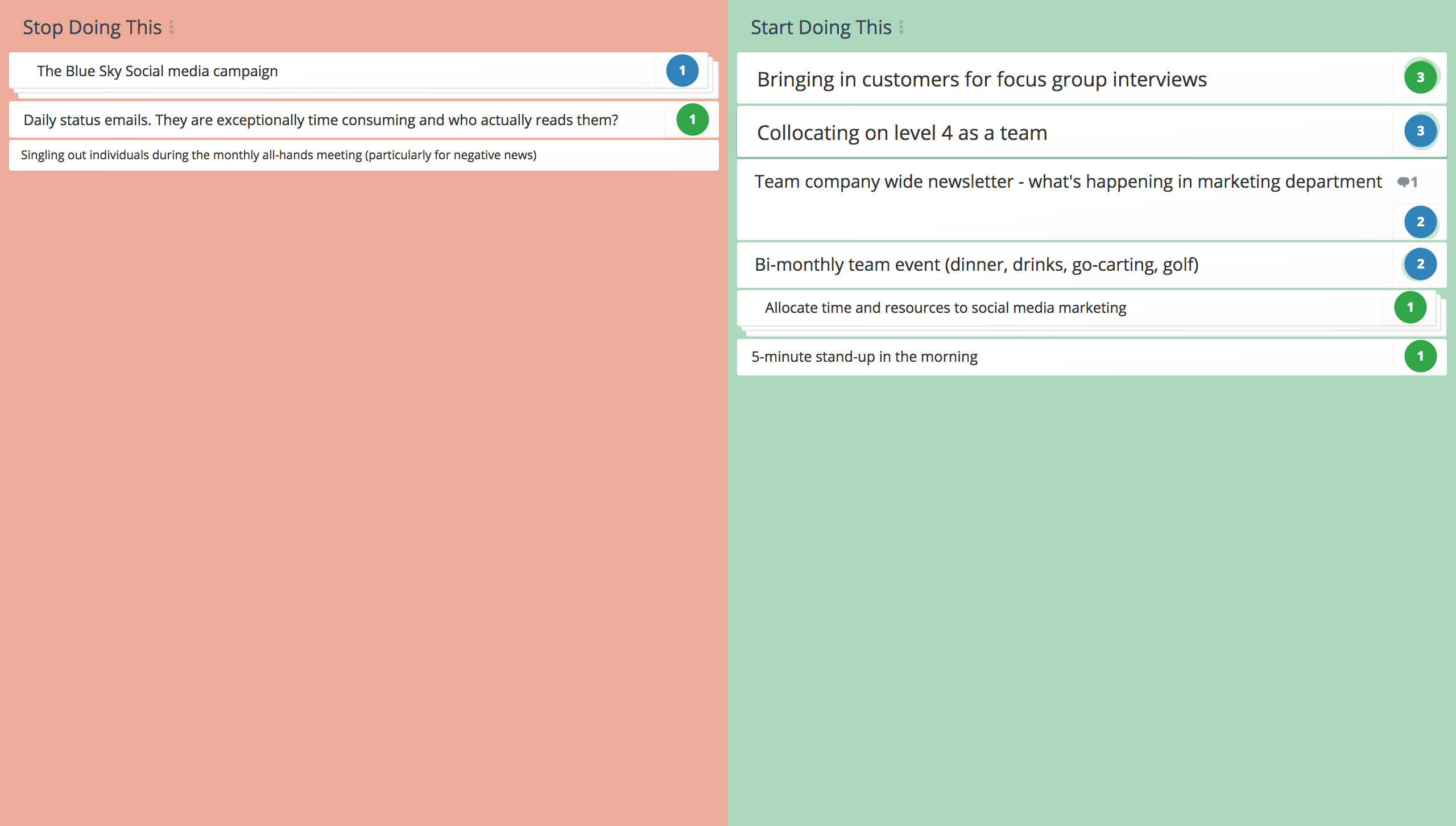Toggle selection on 'Collocating on level 4 as a team'
Viewport: 1456px width, 826px height.
point(1091,131)
